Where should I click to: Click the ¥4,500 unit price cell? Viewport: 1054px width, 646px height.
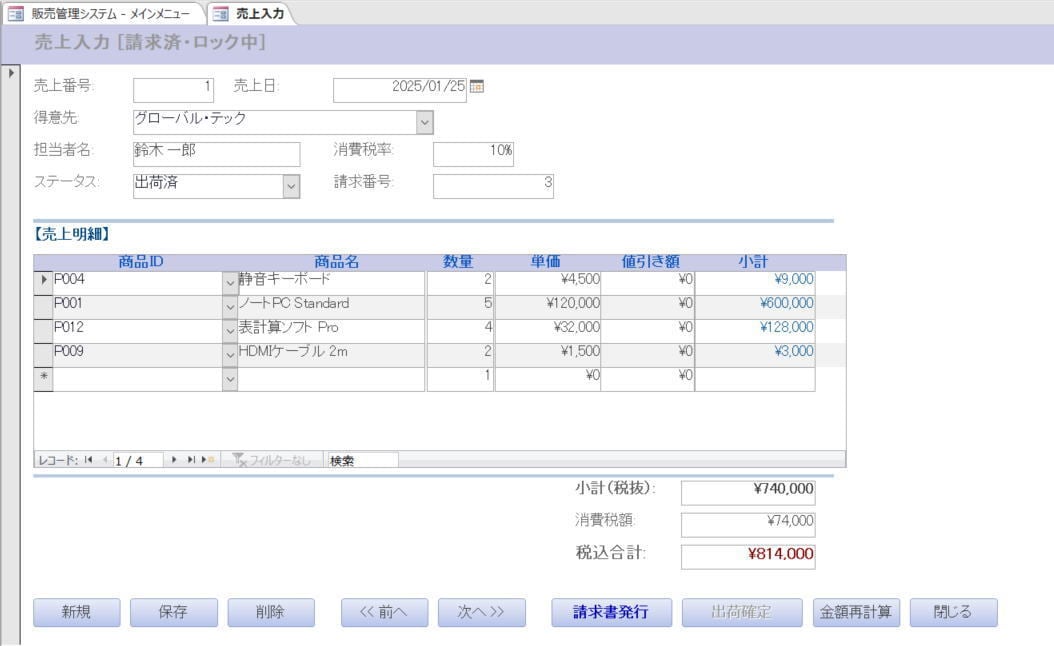[548, 283]
